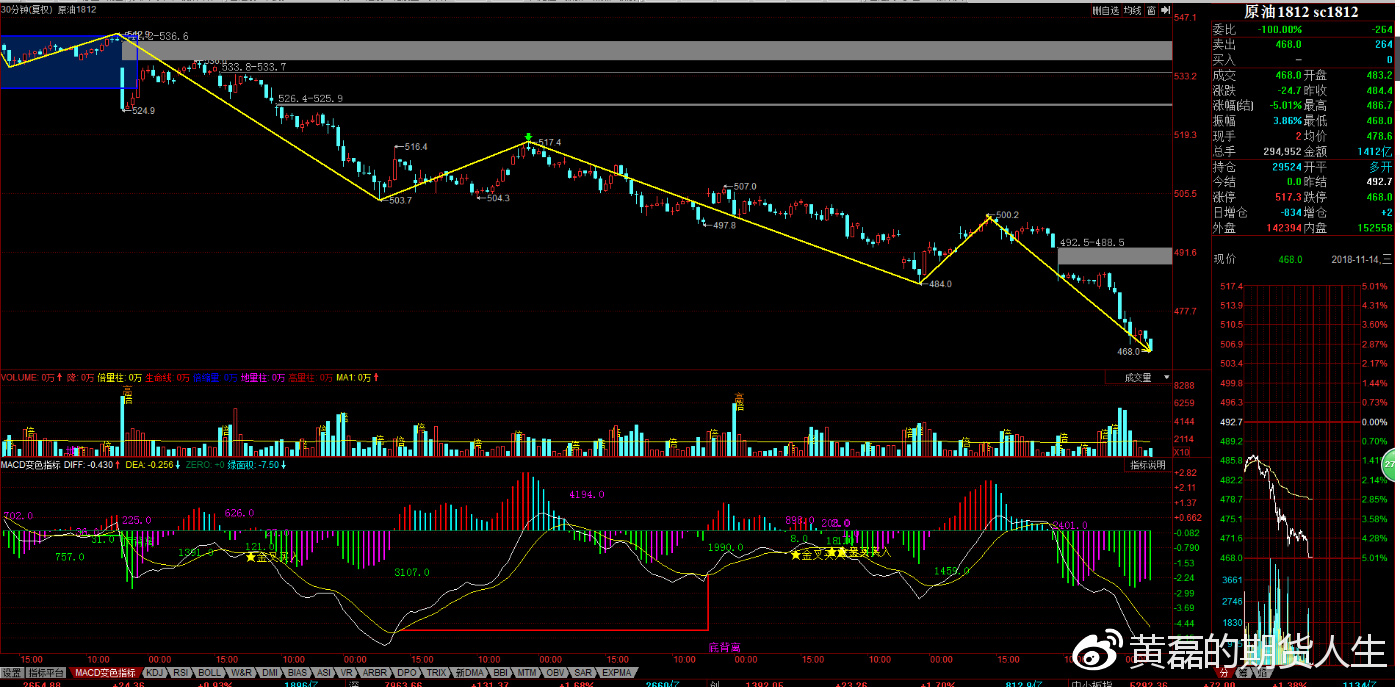Click the 492.5-488.5 gap label

pyautogui.click(x=1092, y=242)
